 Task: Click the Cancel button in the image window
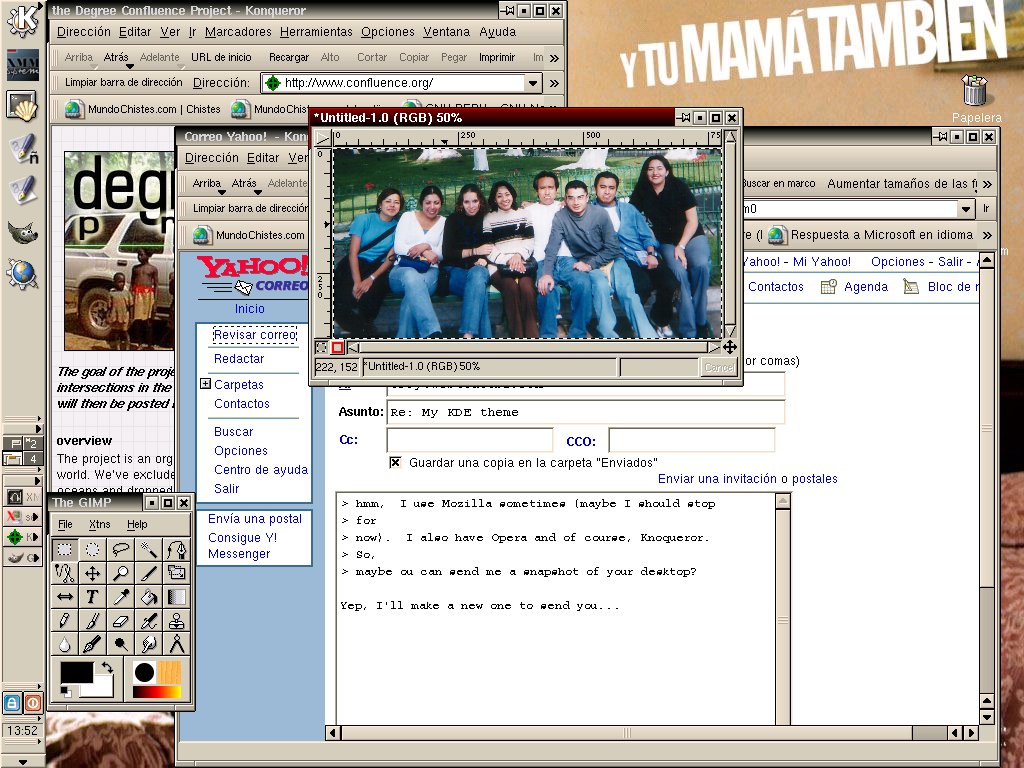coord(719,367)
